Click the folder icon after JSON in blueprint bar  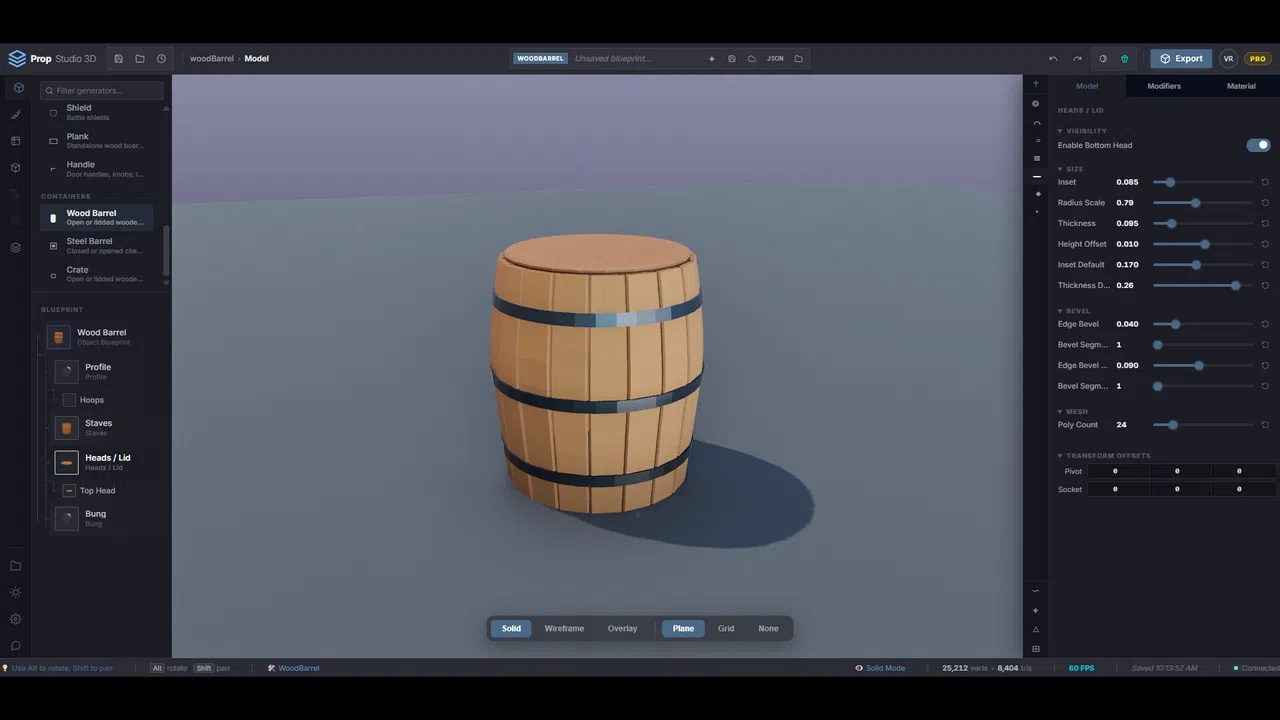(799, 59)
